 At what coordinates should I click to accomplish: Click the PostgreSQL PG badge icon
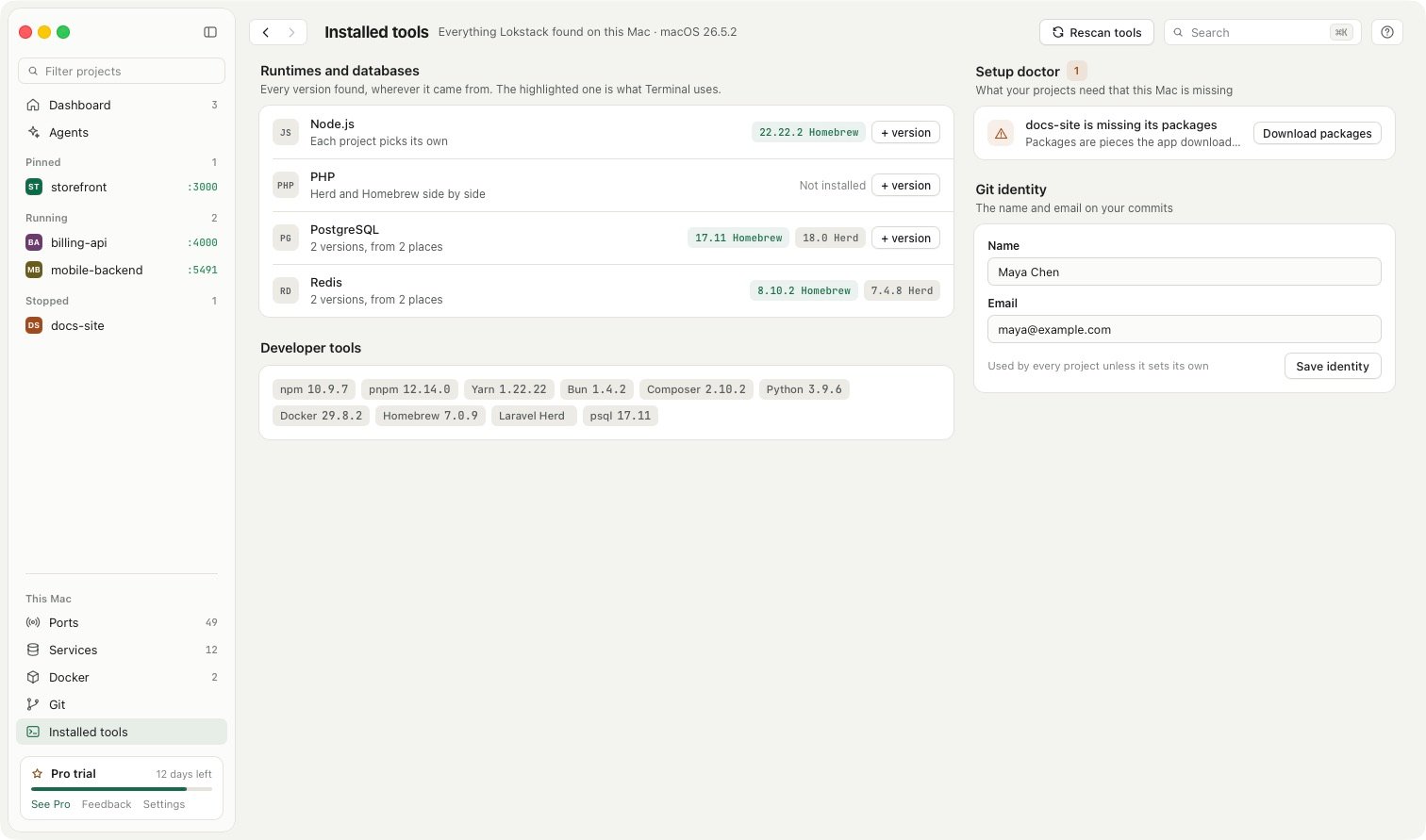[x=286, y=238]
